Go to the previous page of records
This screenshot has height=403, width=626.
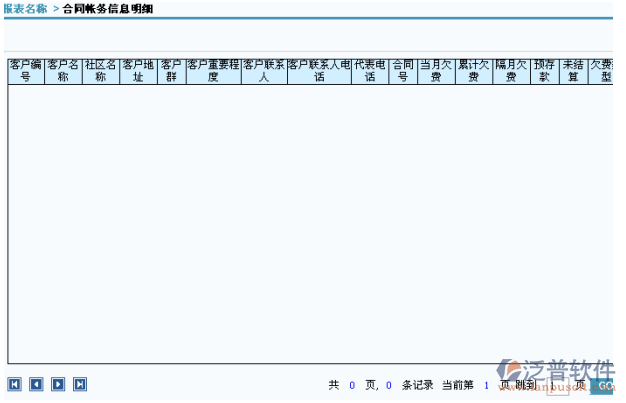point(36,384)
